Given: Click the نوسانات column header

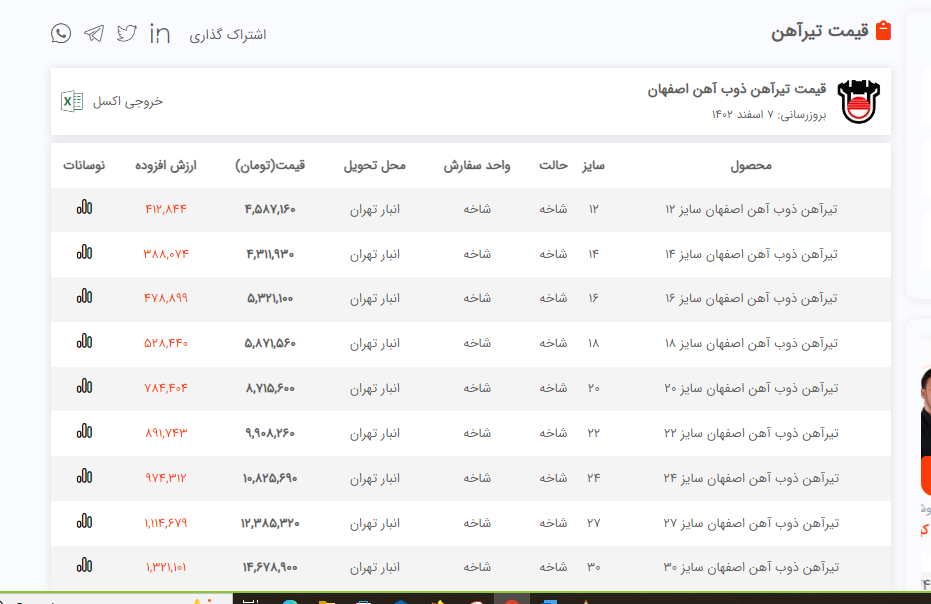Looking at the screenshot, I should [84, 165].
